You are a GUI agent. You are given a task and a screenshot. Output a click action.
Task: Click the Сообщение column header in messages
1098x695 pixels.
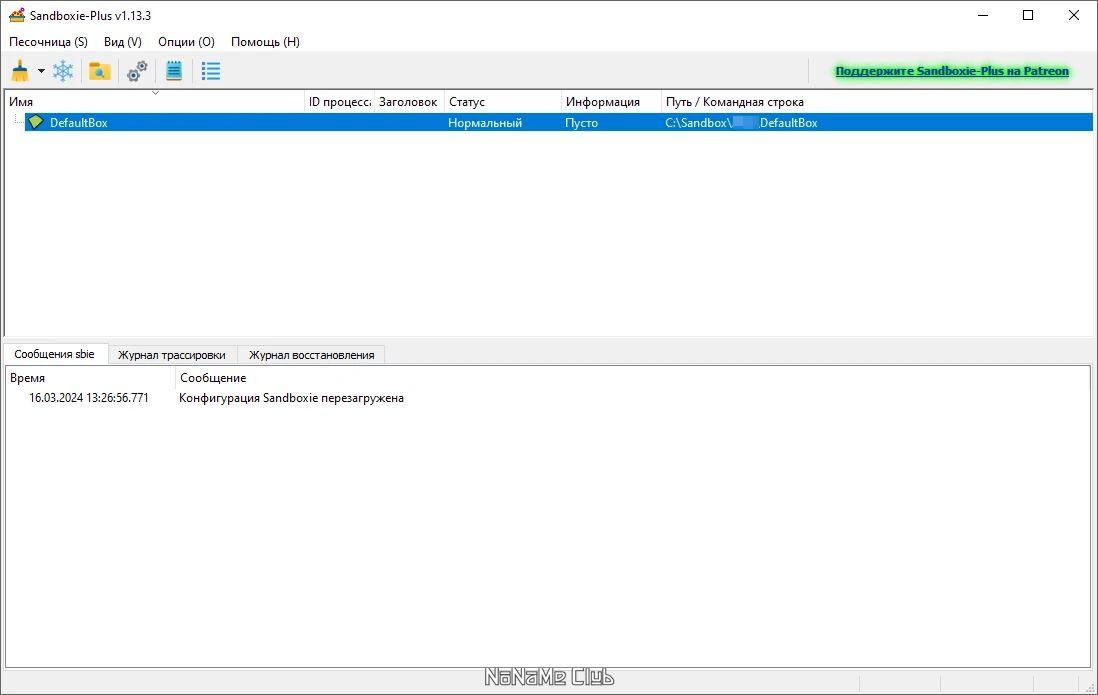pyautogui.click(x=633, y=378)
